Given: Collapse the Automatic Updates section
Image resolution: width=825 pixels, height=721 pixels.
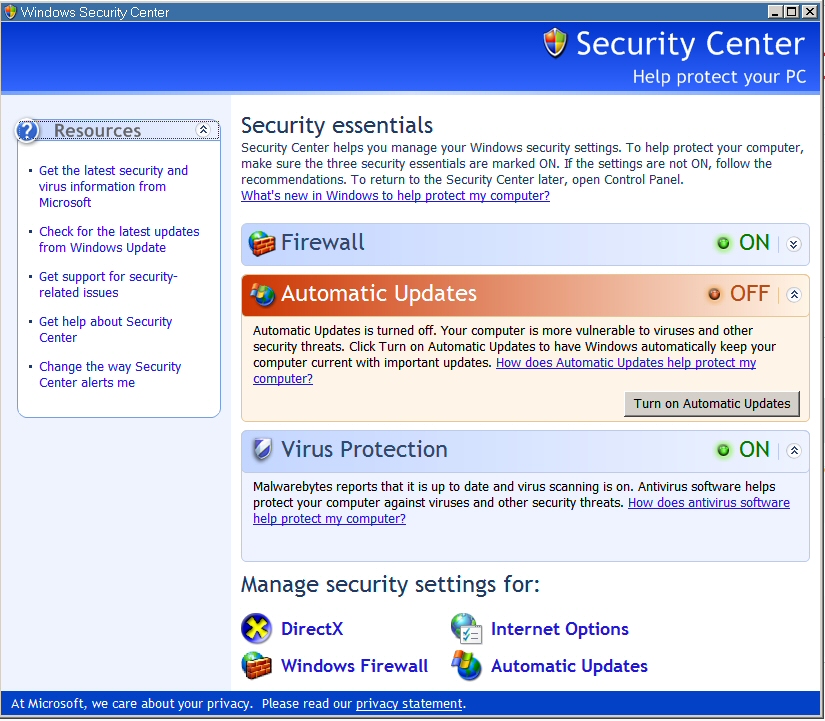Looking at the screenshot, I should (x=793, y=294).
